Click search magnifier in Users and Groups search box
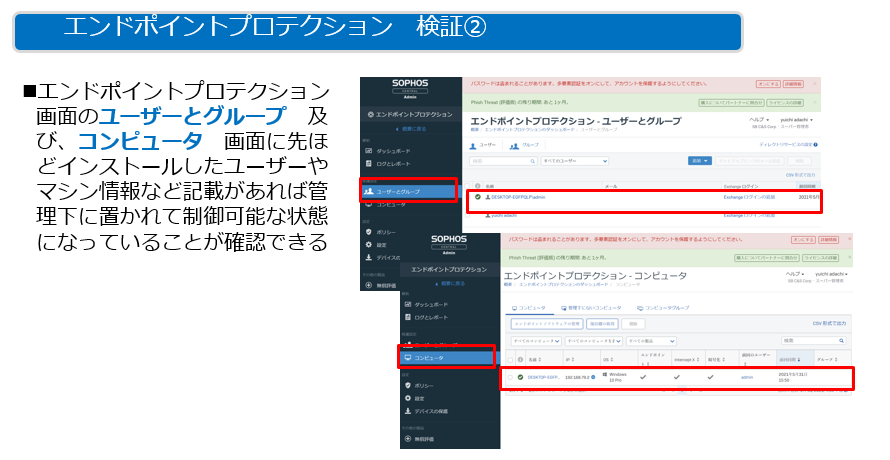 532,161
